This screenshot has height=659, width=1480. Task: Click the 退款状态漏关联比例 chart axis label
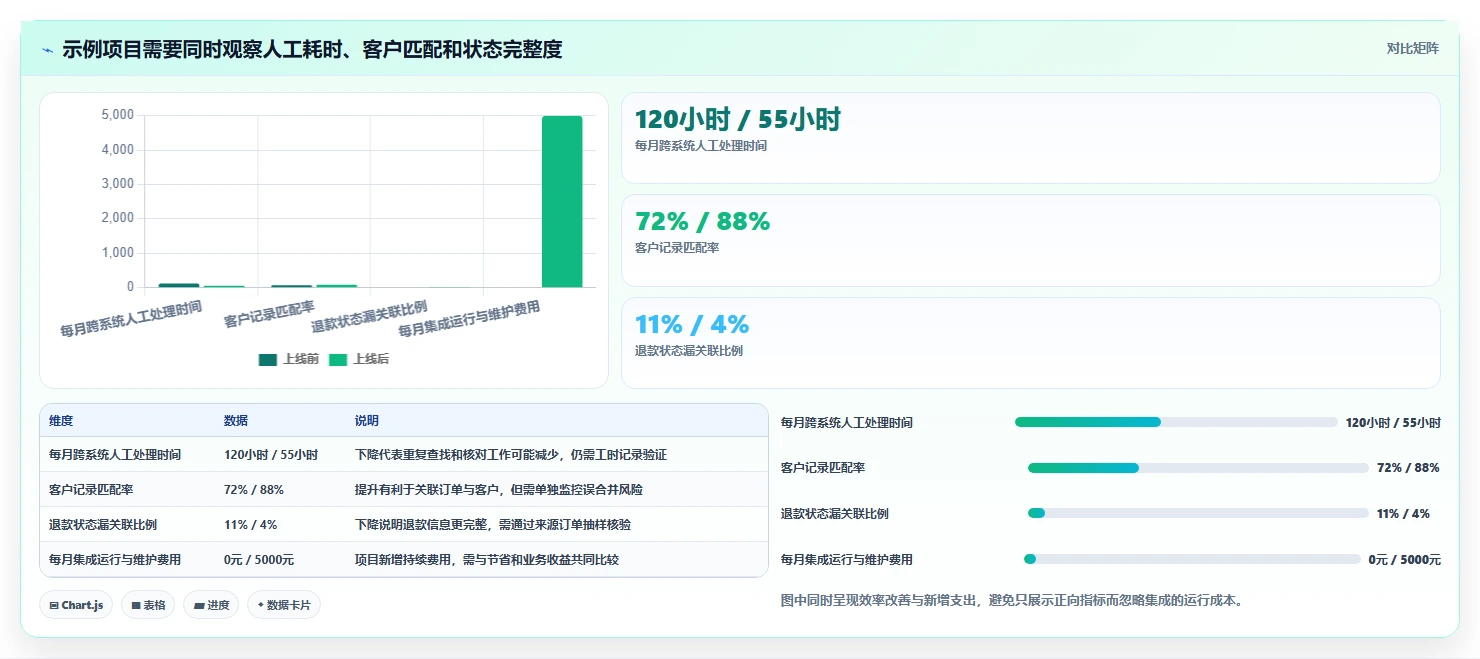(x=370, y=317)
